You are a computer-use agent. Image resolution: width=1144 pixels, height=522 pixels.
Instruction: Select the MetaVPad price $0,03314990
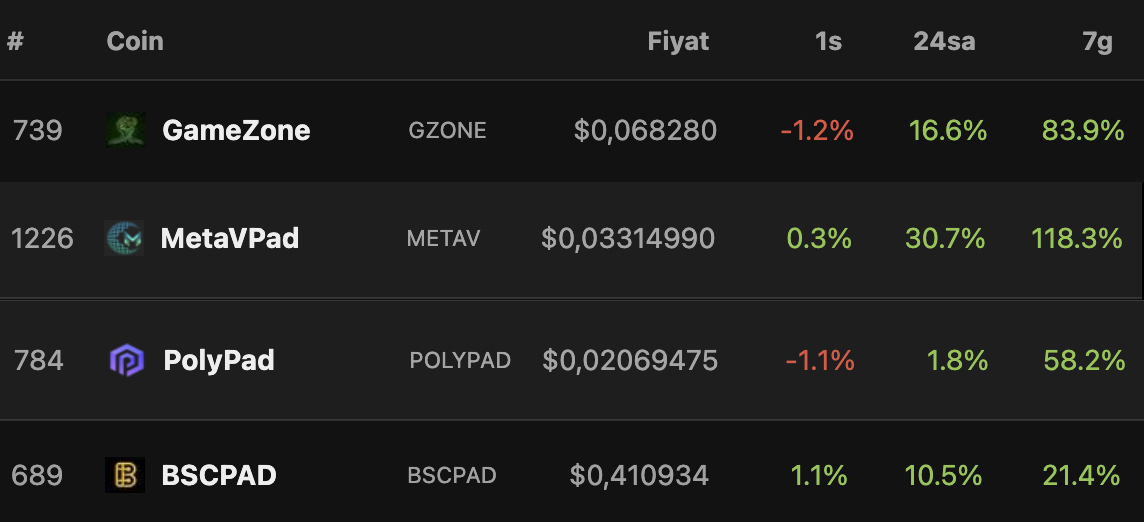coord(628,239)
